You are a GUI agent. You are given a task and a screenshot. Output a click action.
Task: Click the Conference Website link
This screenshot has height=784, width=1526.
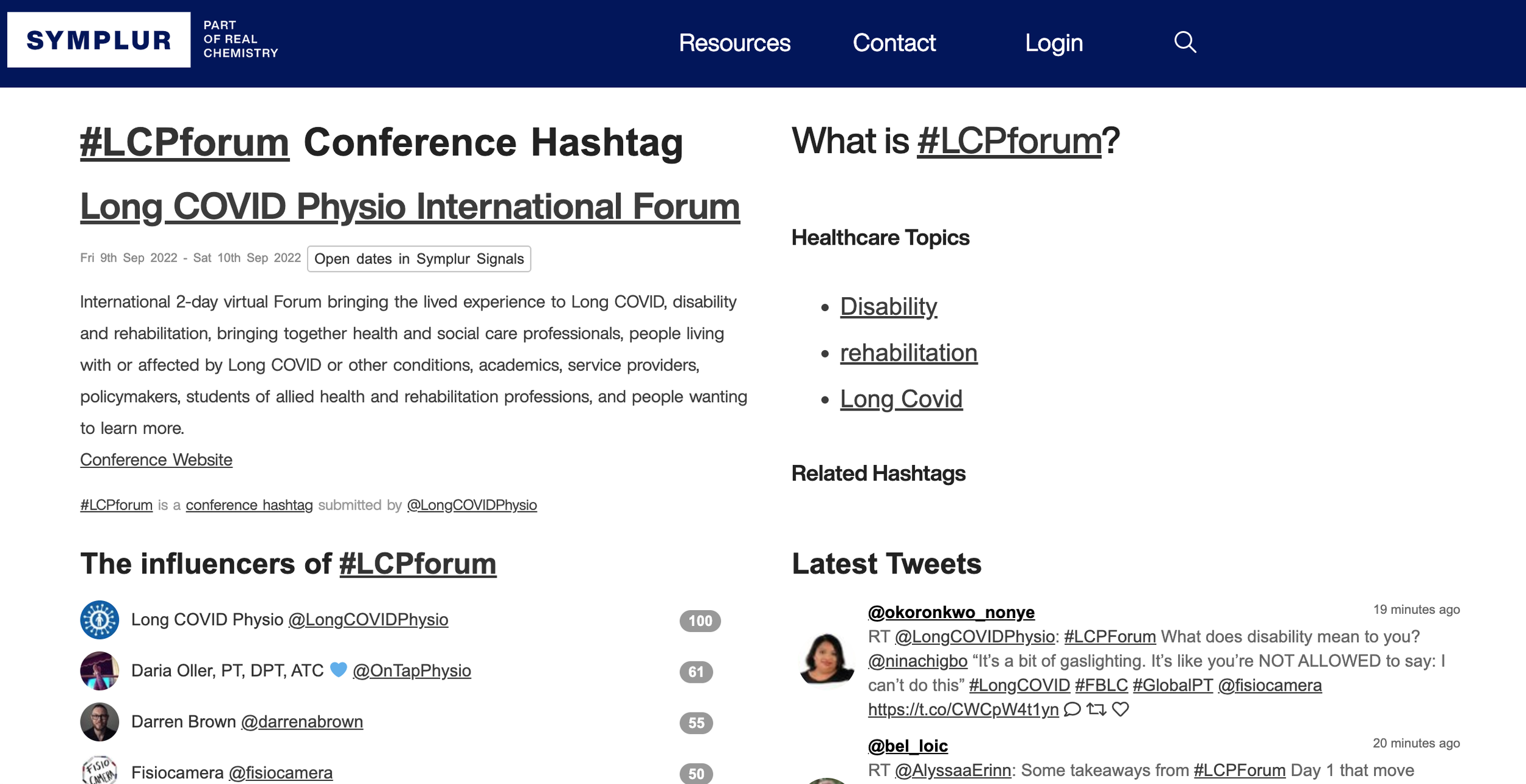click(x=156, y=459)
